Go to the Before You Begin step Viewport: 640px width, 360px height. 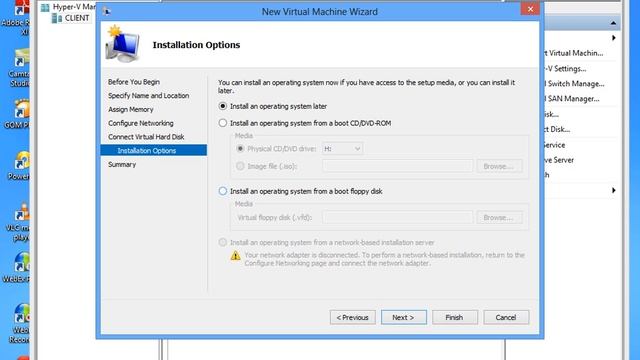click(x=134, y=82)
